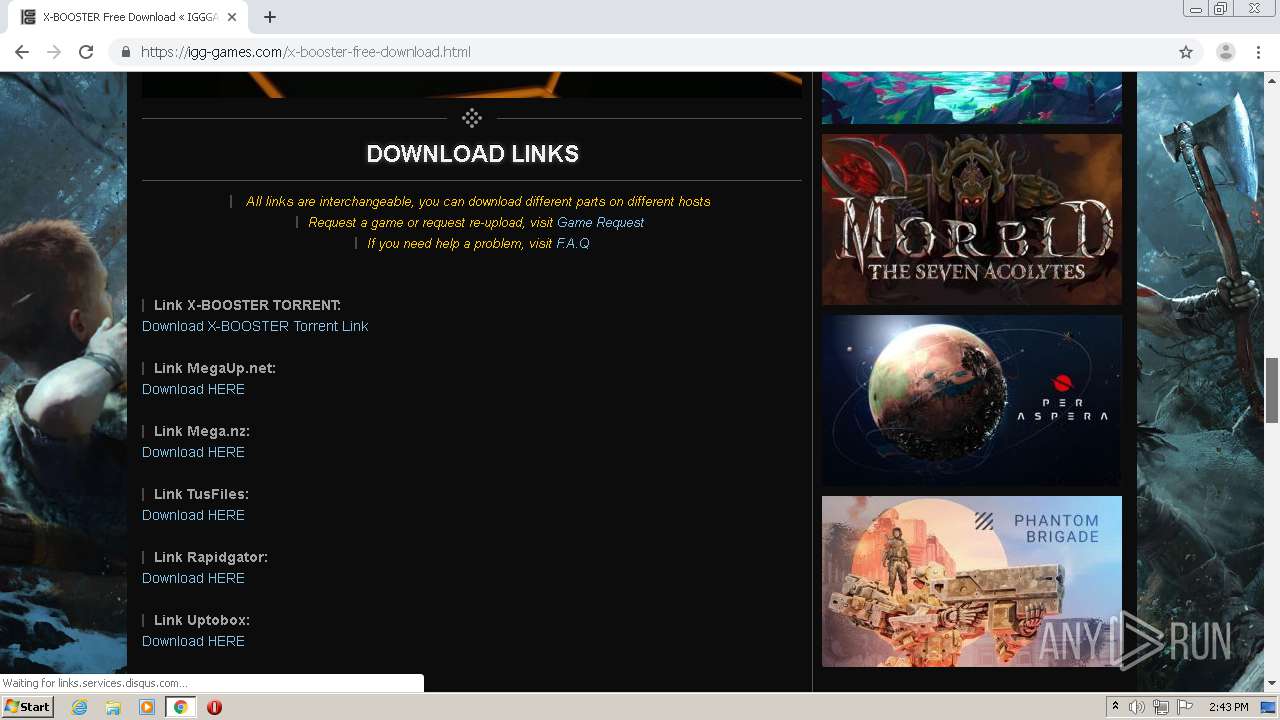Click Download HERE under Link Rapidgator
Screen dimensions: 1280x720
tap(193, 578)
